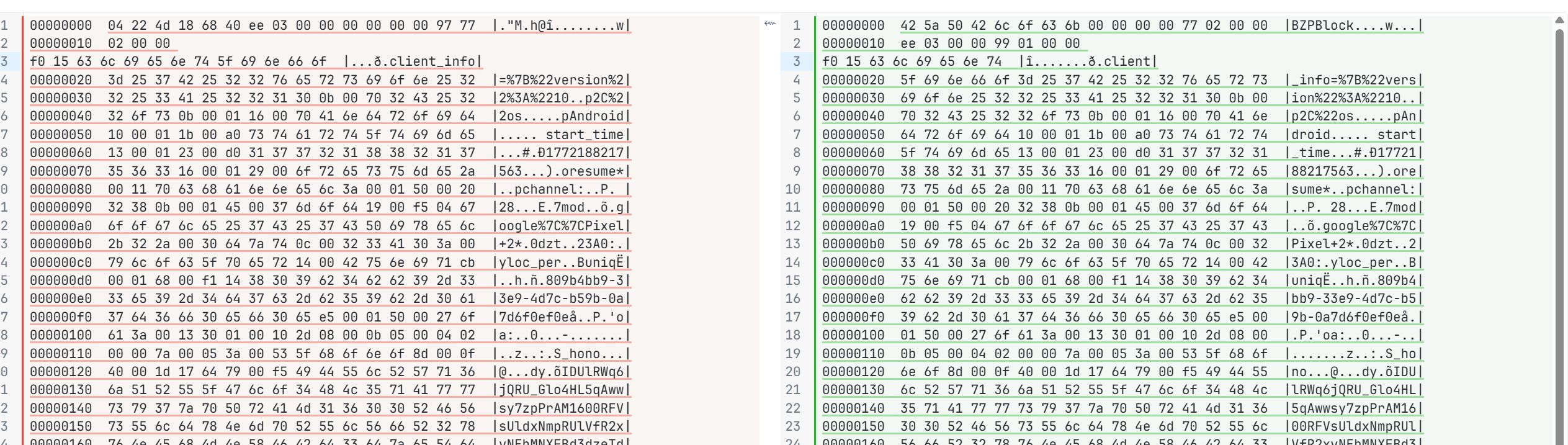Click the scrollbar up arrow

pyautogui.click(x=1559, y=20)
